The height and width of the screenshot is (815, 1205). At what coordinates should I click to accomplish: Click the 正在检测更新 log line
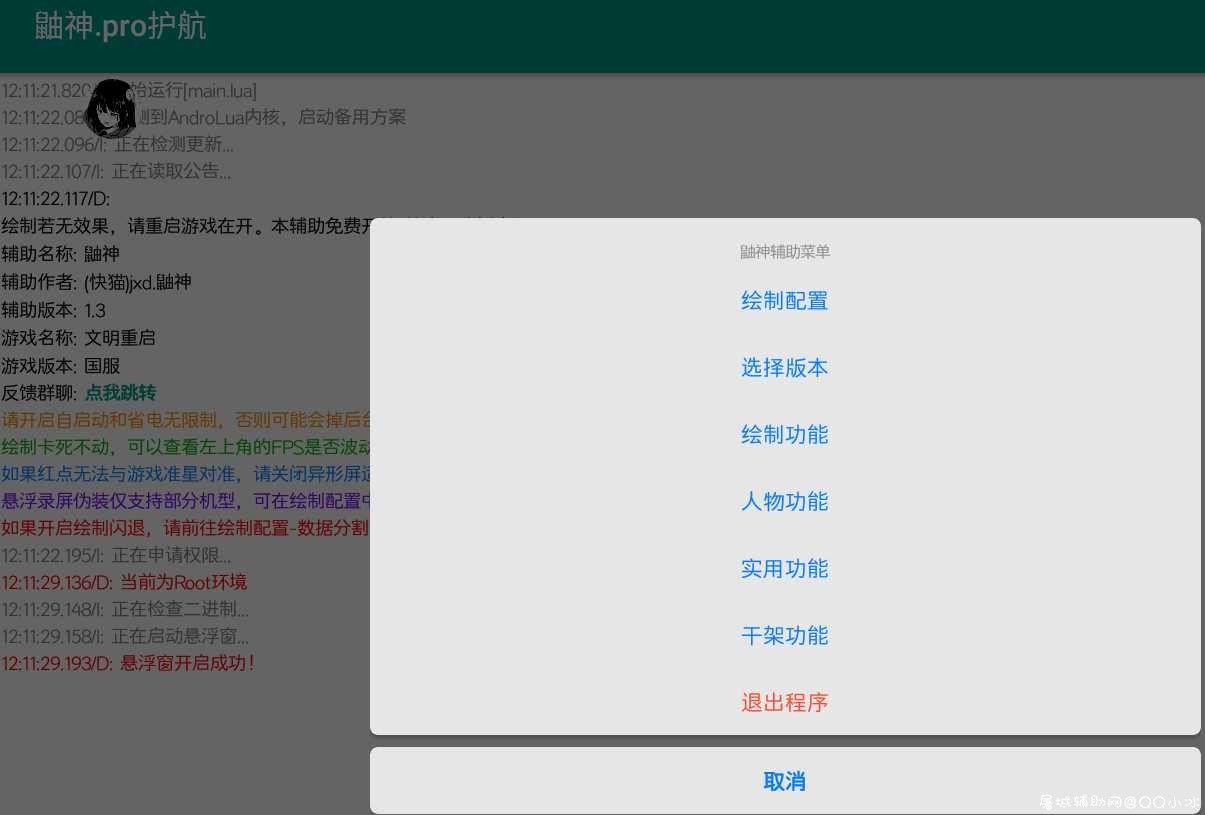118,144
